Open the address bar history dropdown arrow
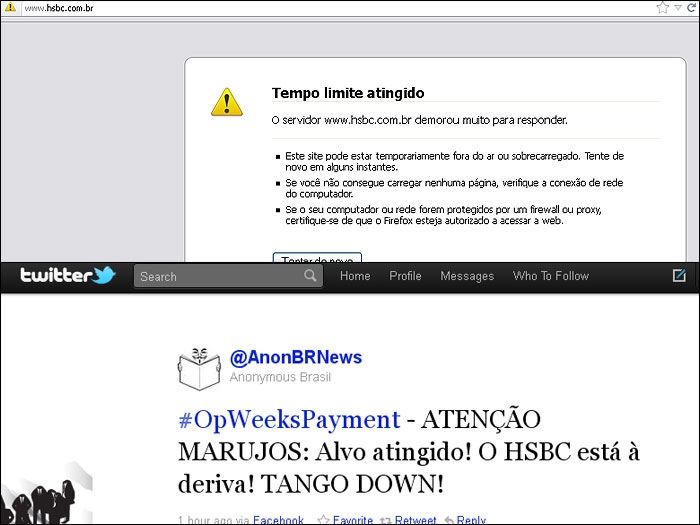 click(677, 8)
